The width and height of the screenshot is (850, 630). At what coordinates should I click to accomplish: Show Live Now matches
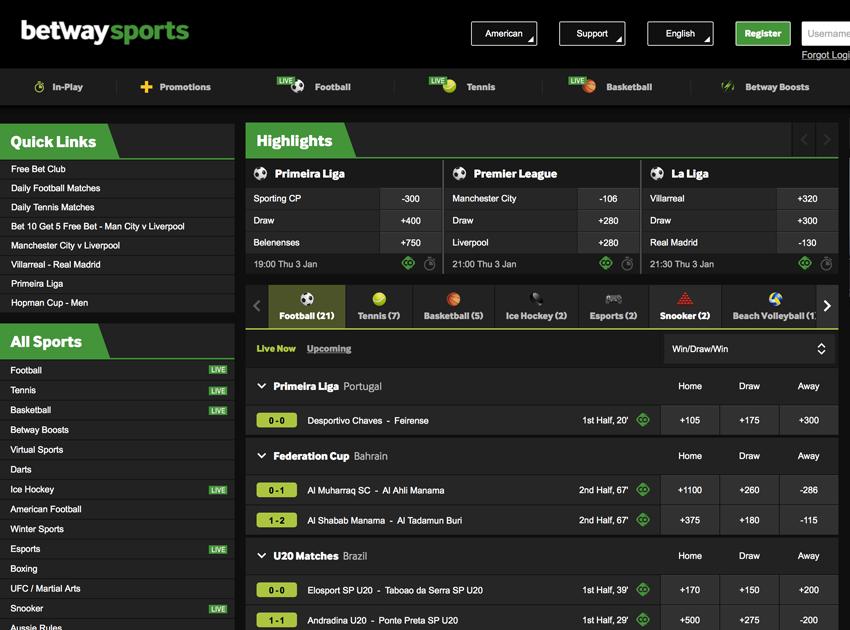coord(276,349)
